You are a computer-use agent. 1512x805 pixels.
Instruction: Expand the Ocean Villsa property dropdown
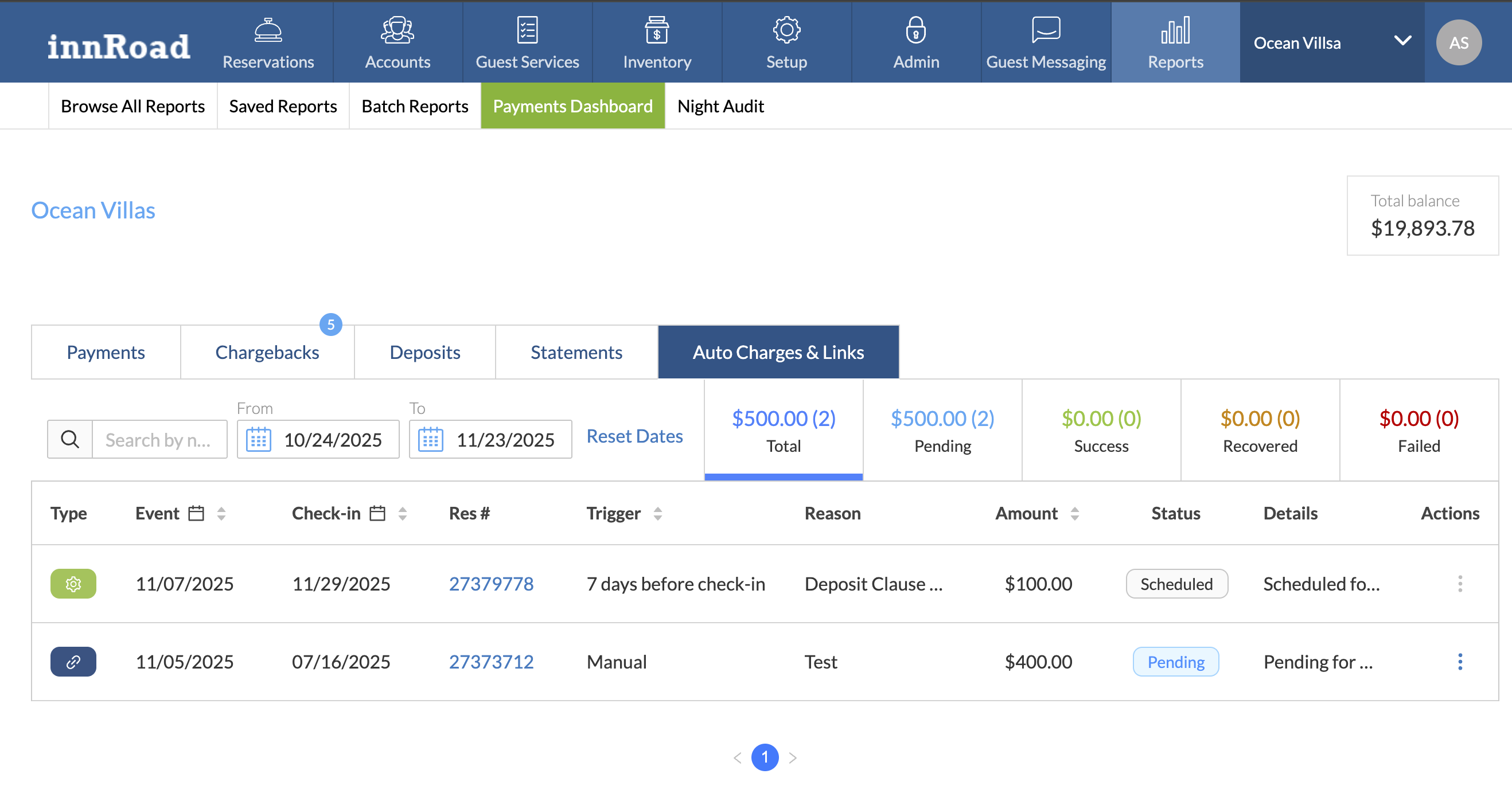point(1402,41)
